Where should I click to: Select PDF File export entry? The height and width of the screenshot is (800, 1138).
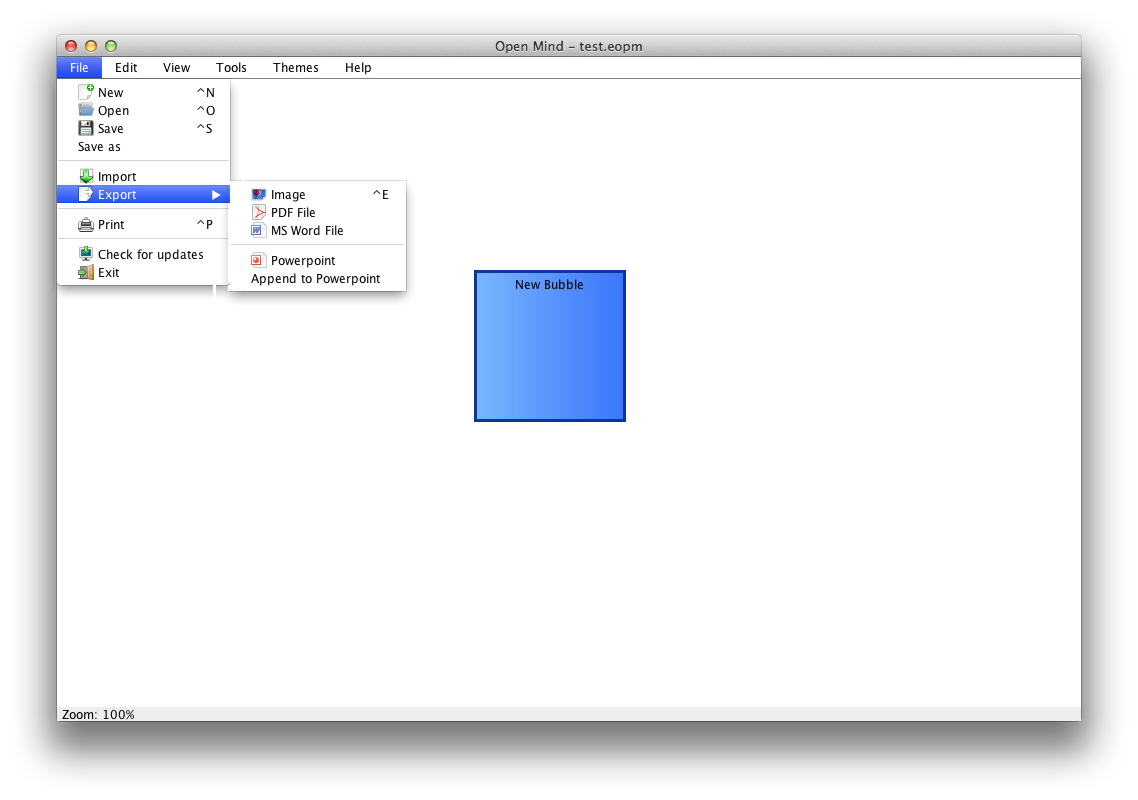click(317, 213)
